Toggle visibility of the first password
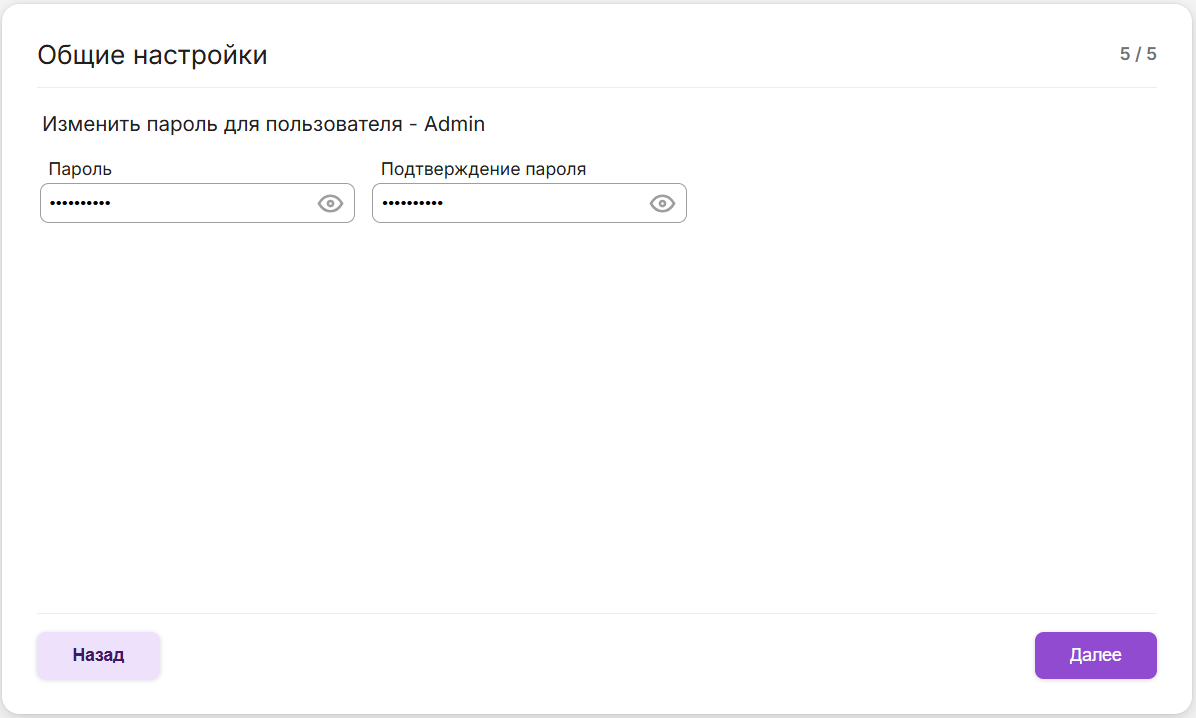 pos(330,204)
